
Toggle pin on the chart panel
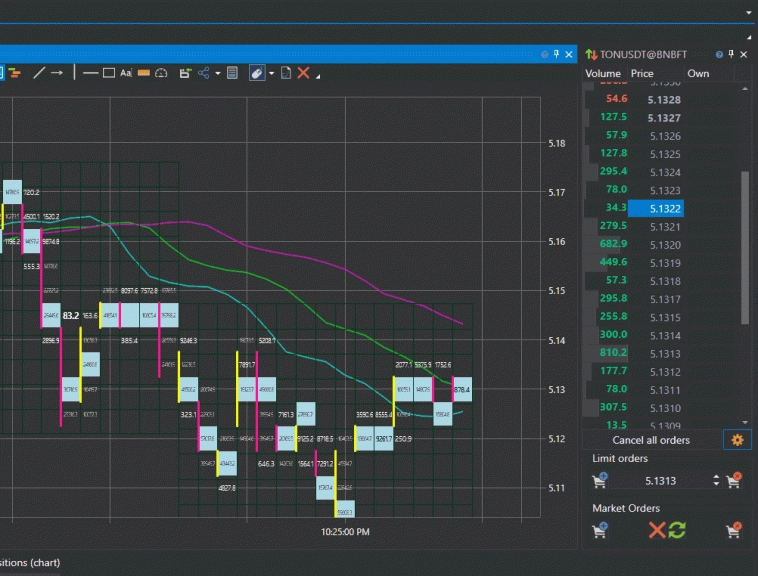tap(556, 54)
